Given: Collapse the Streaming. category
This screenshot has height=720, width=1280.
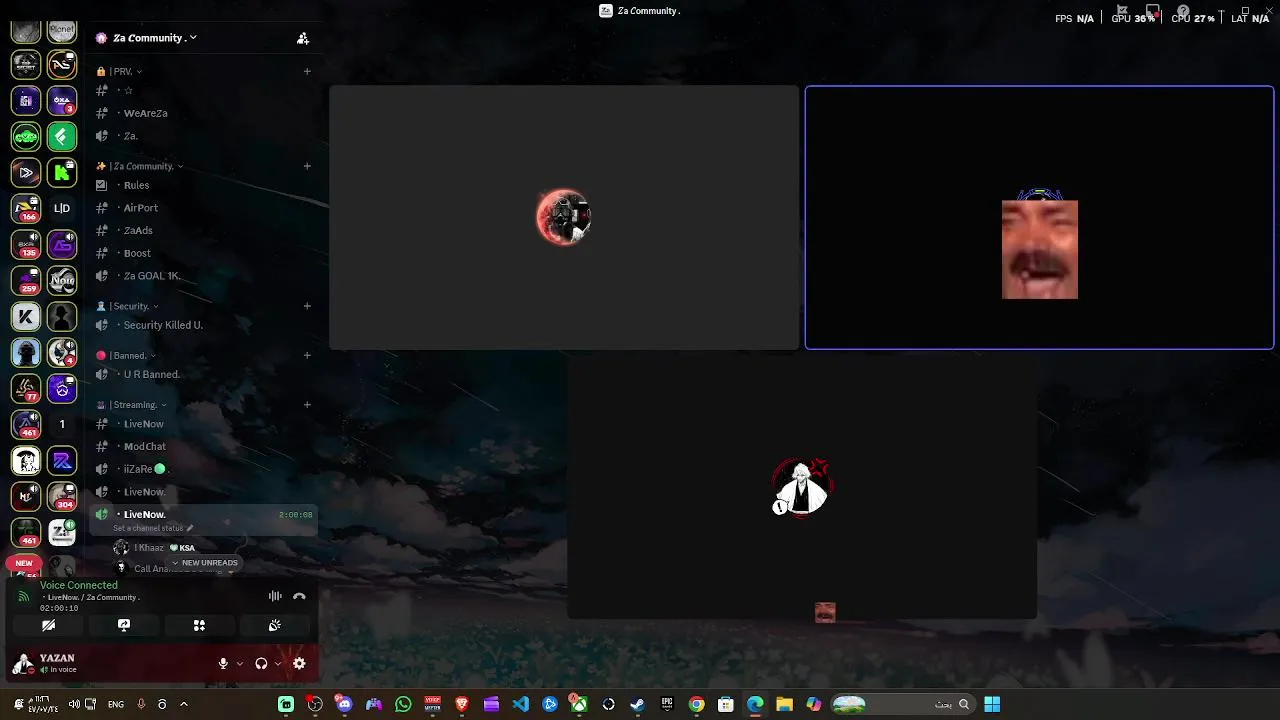Looking at the screenshot, I should tap(131, 405).
